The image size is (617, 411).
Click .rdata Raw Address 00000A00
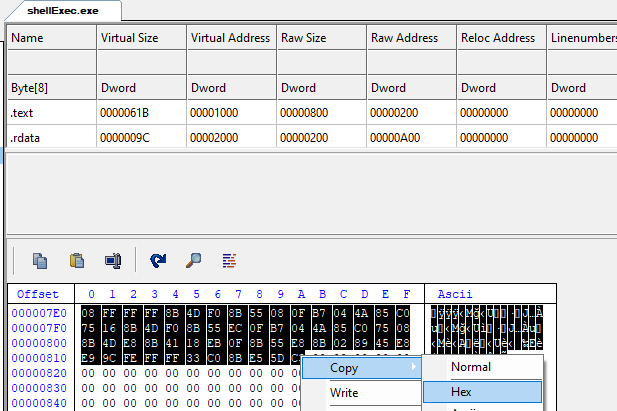point(412,138)
